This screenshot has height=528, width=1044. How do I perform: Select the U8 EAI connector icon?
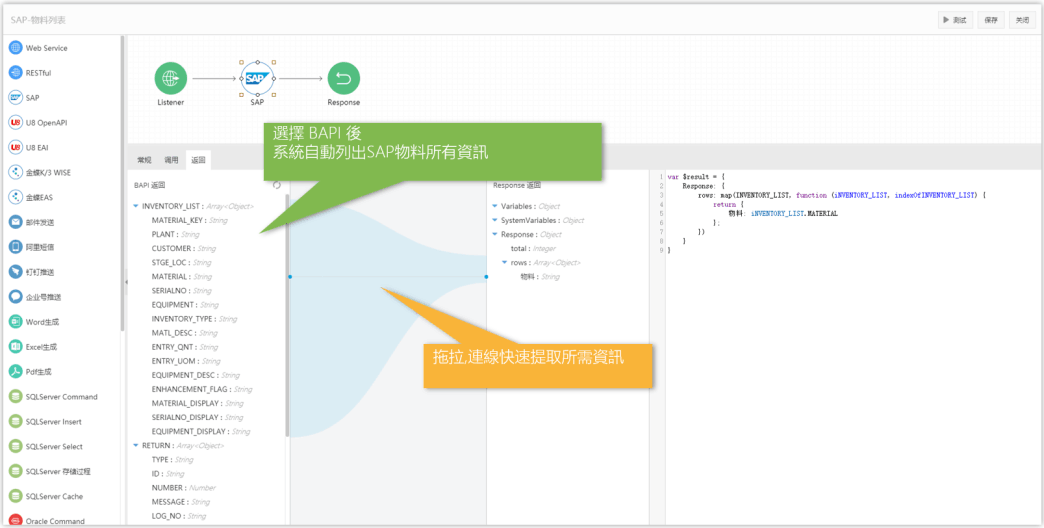15,147
